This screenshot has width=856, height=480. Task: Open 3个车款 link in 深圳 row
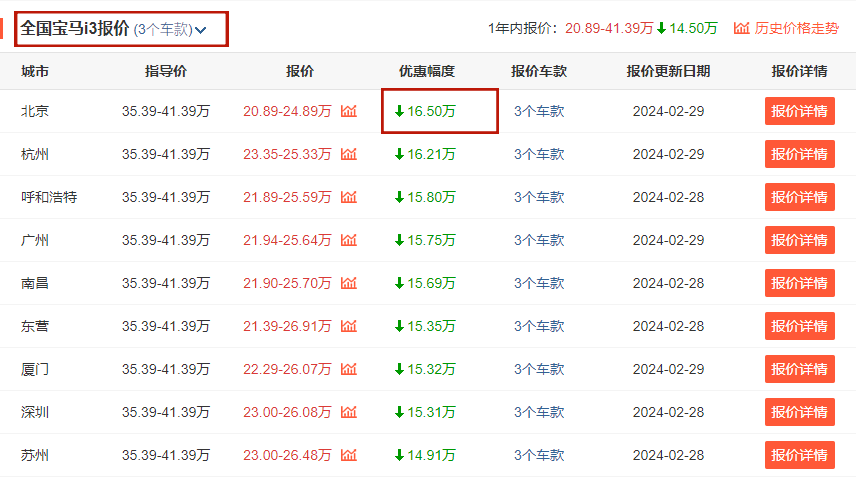coord(539,412)
